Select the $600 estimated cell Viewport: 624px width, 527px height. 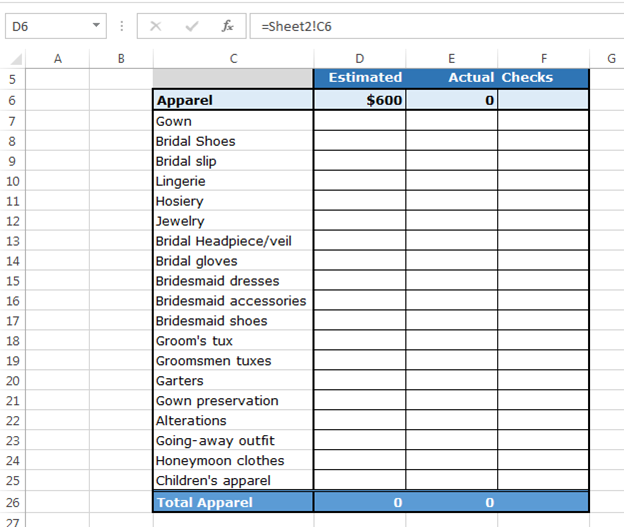[x=360, y=100]
